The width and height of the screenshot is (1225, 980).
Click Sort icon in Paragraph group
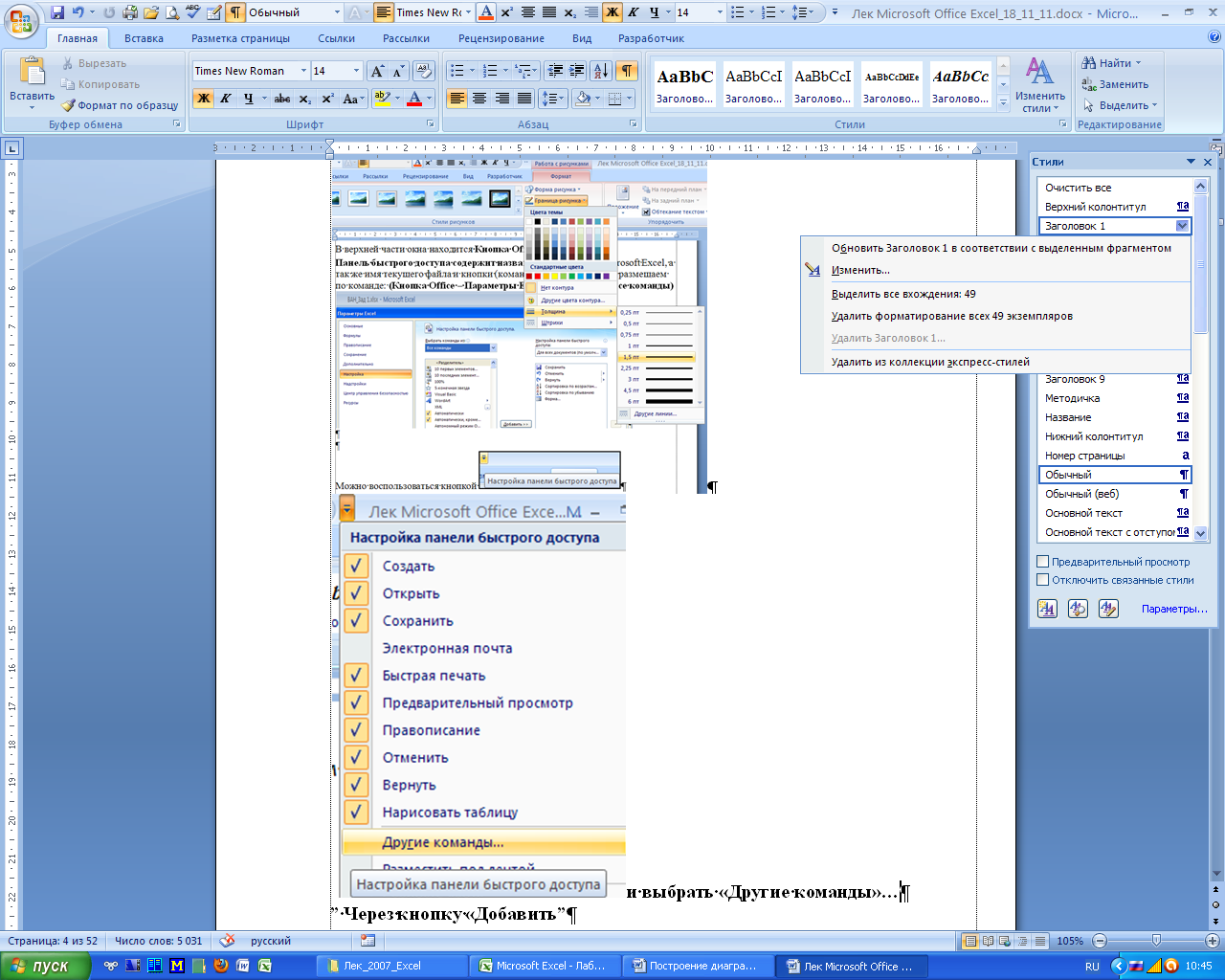pos(601,71)
